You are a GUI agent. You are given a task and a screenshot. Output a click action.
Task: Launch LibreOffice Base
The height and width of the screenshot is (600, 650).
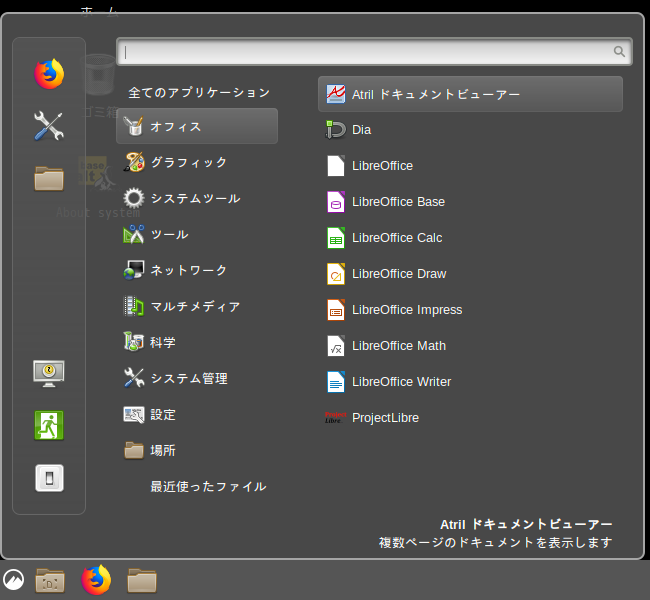[x=470, y=202]
